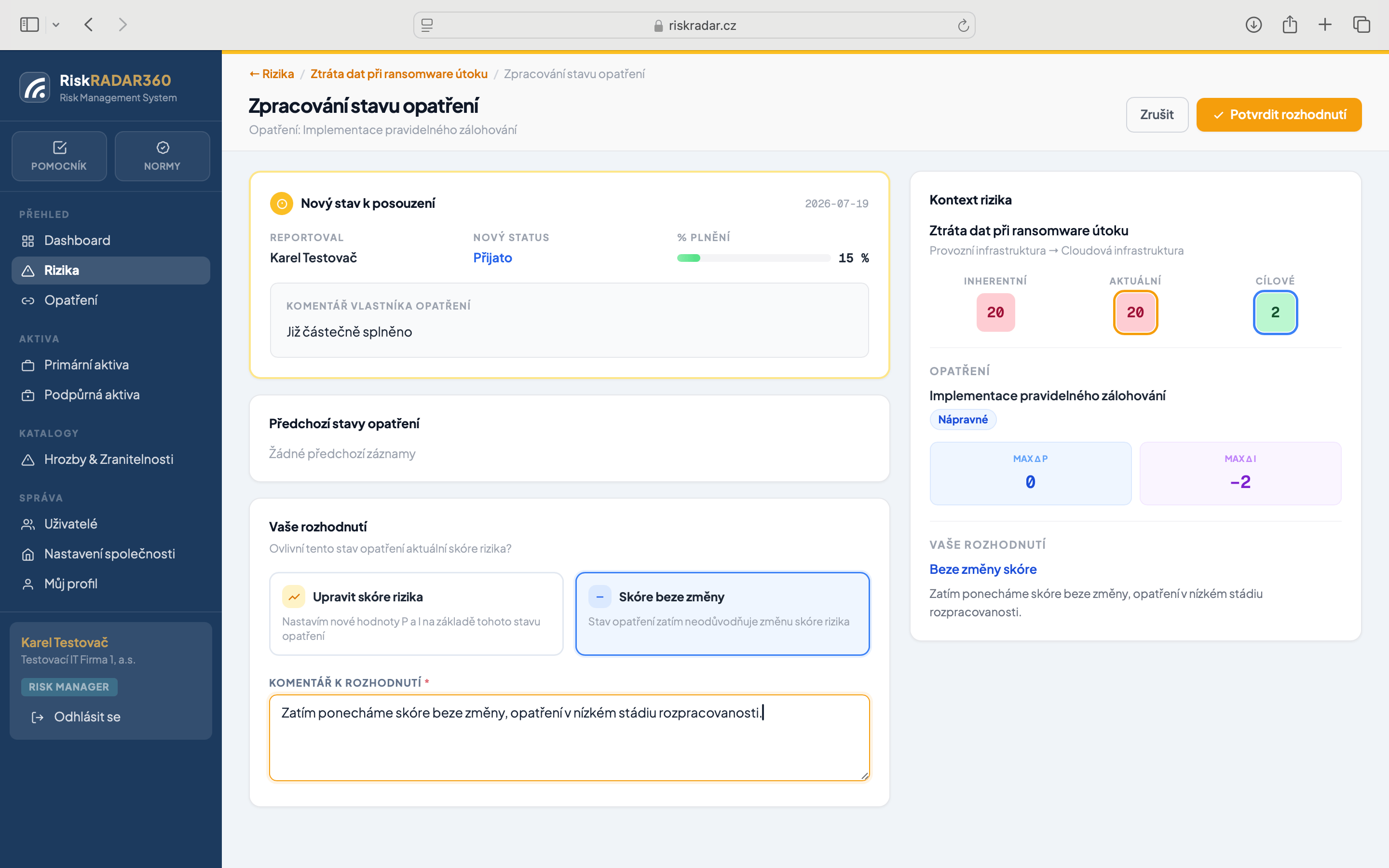The width and height of the screenshot is (1389, 868).
Task: Open Ztráta dat při ransomware útoku breadcrumb
Action: 399,74
